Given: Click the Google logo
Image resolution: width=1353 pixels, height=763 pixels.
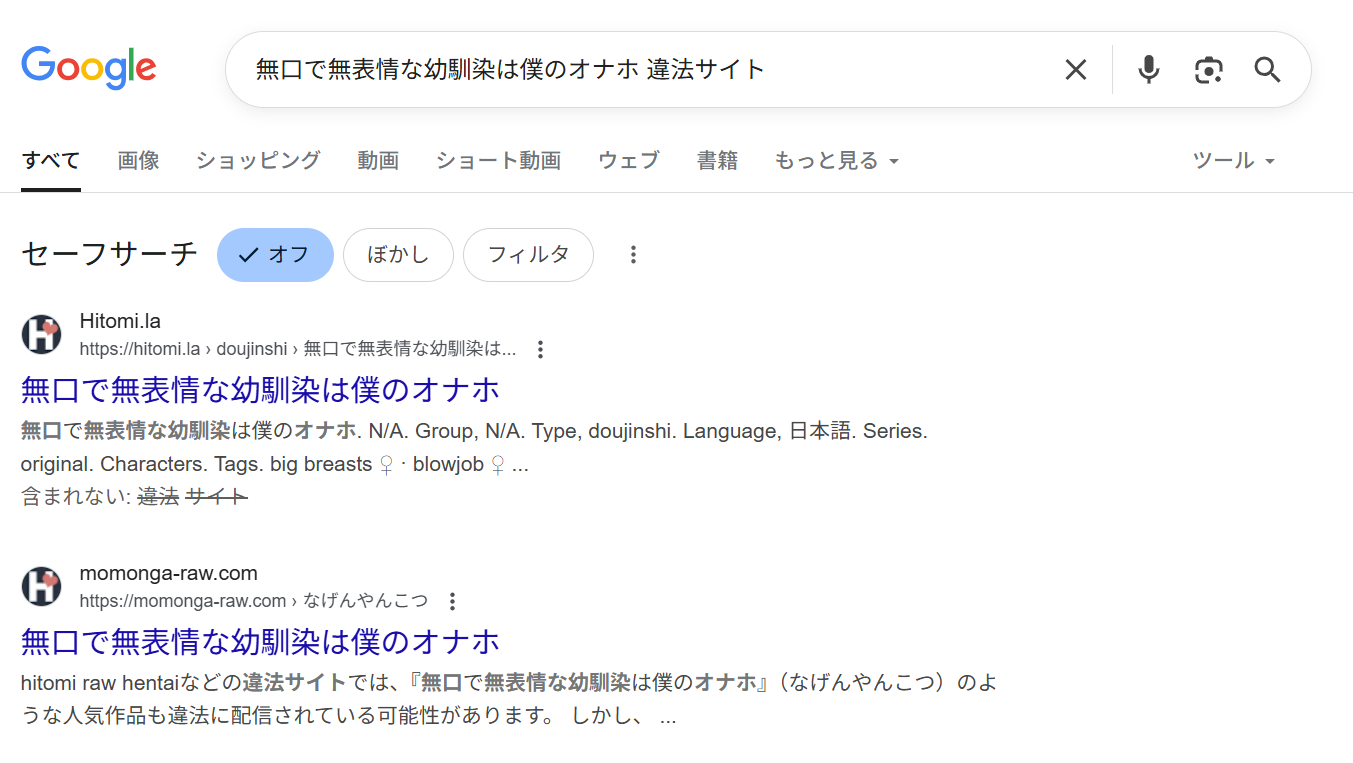Looking at the screenshot, I should tap(88, 67).
